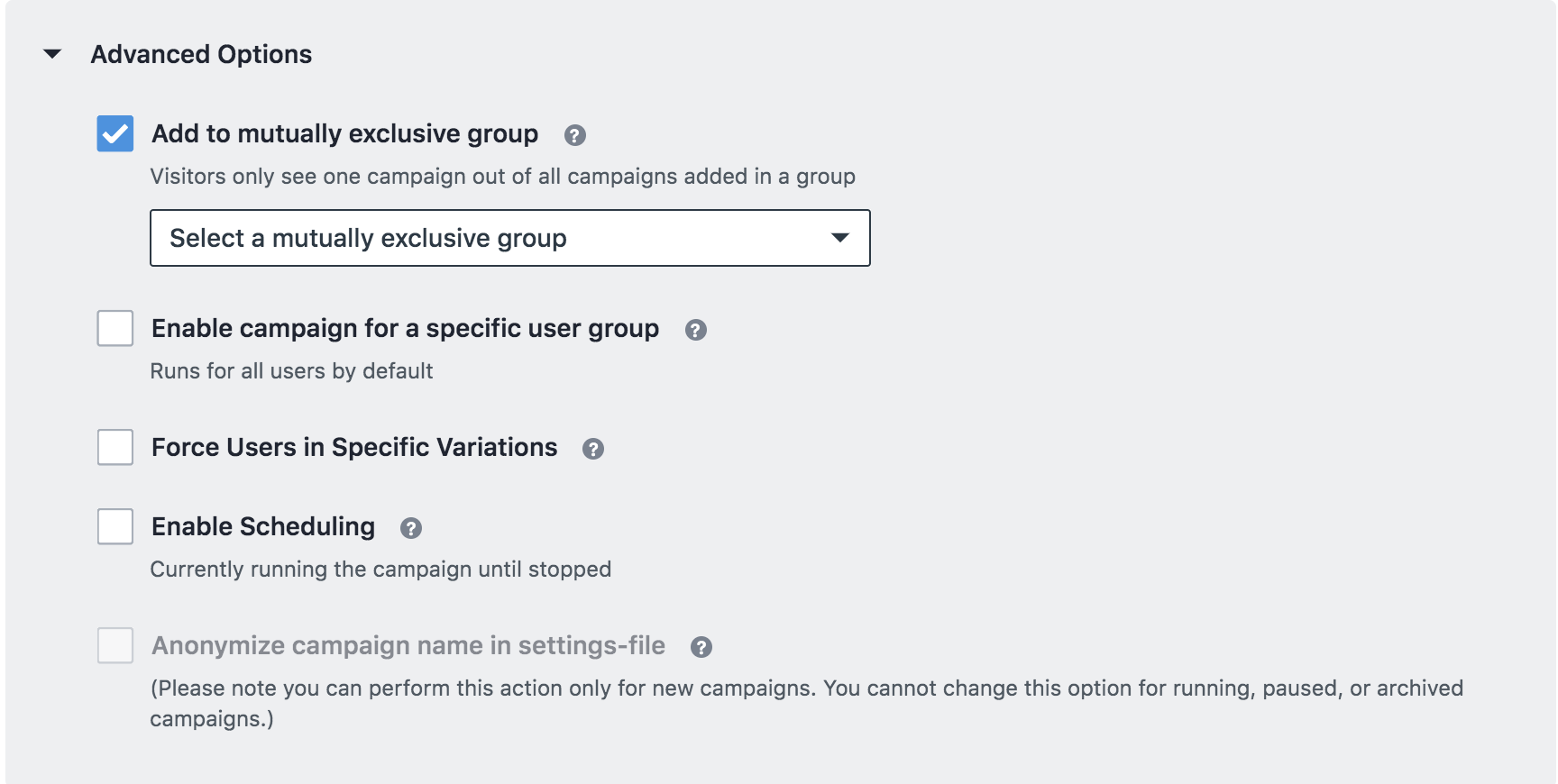This screenshot has width=1558, height=784.
Task: Click Anonymize campaign name in settings-file label
Action: tap(408, 645)
